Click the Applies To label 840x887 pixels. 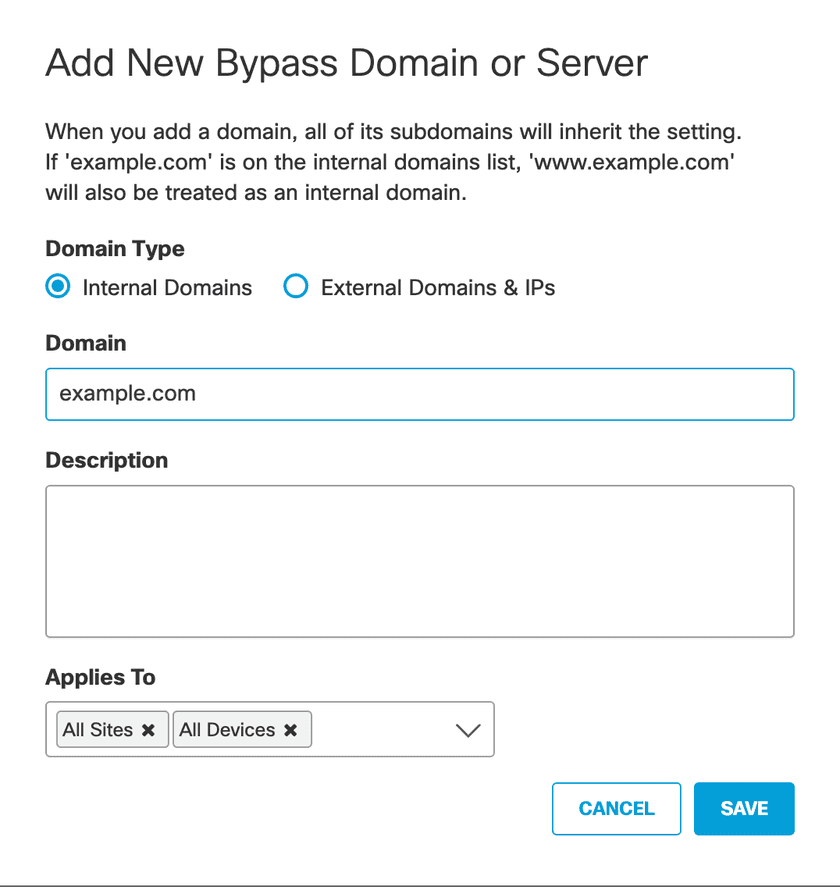click(101, 677)
